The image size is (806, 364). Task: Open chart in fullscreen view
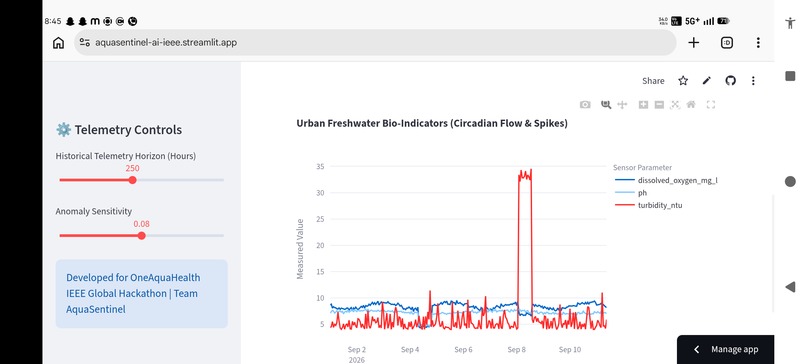click(711, 105)
